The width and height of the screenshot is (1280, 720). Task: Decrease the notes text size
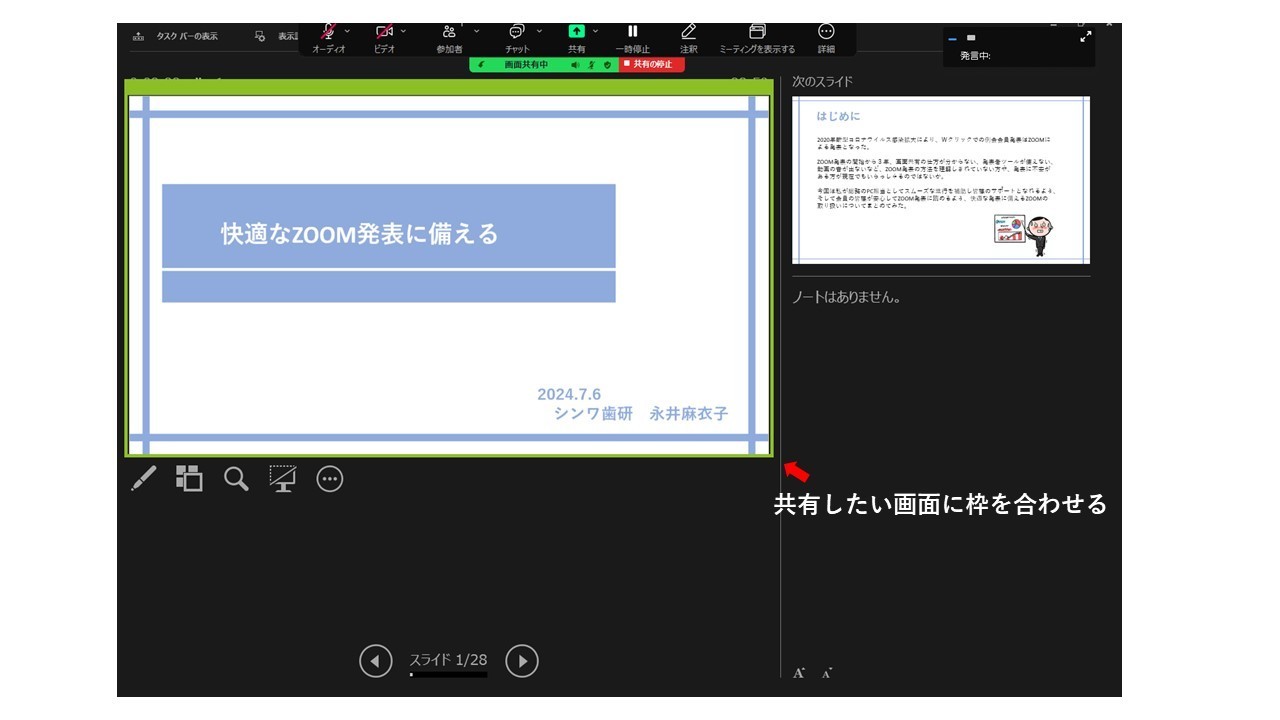(827, 673)
